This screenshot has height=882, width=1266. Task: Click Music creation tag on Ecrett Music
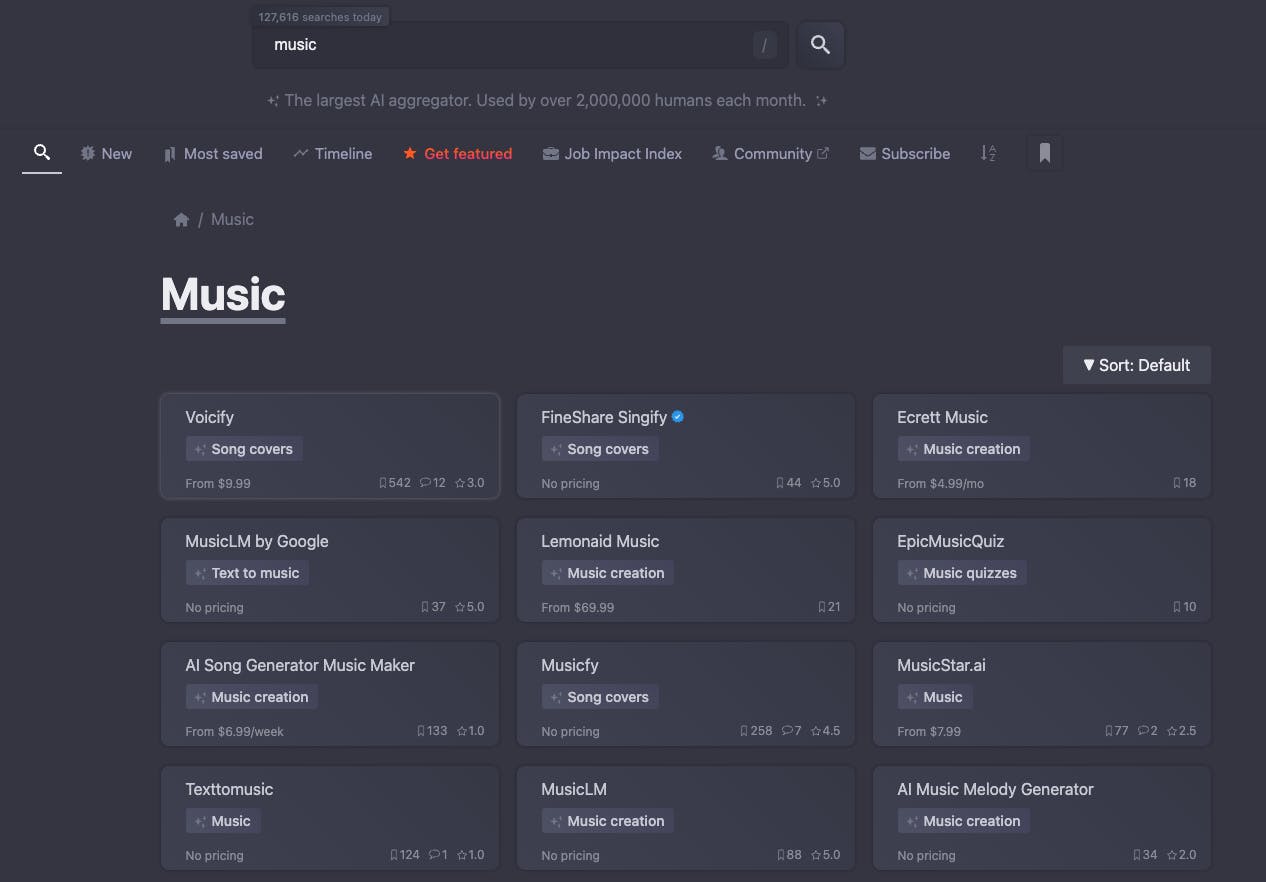(964, 449)
